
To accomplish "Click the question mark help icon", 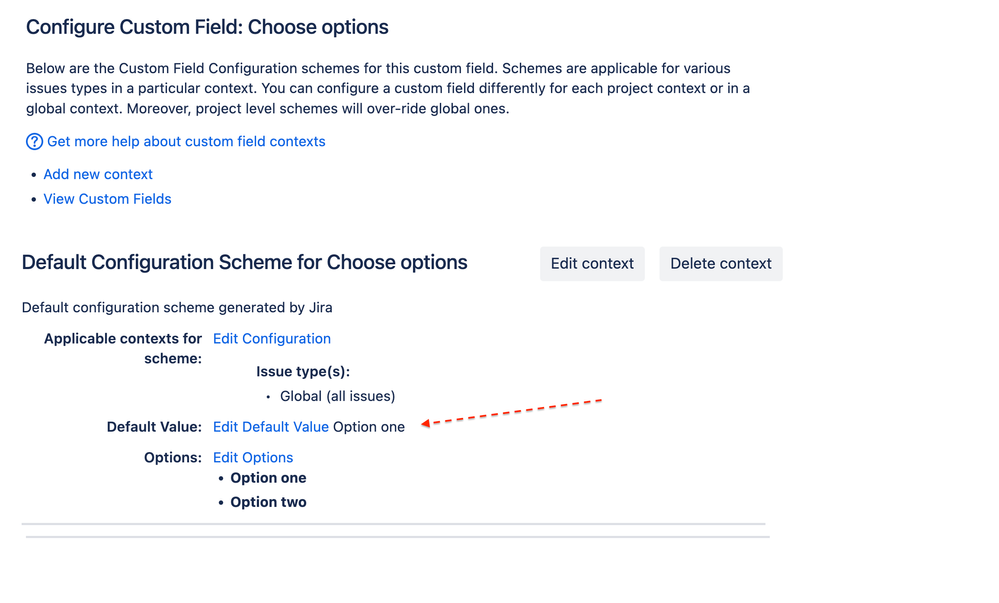I will 34,142.
